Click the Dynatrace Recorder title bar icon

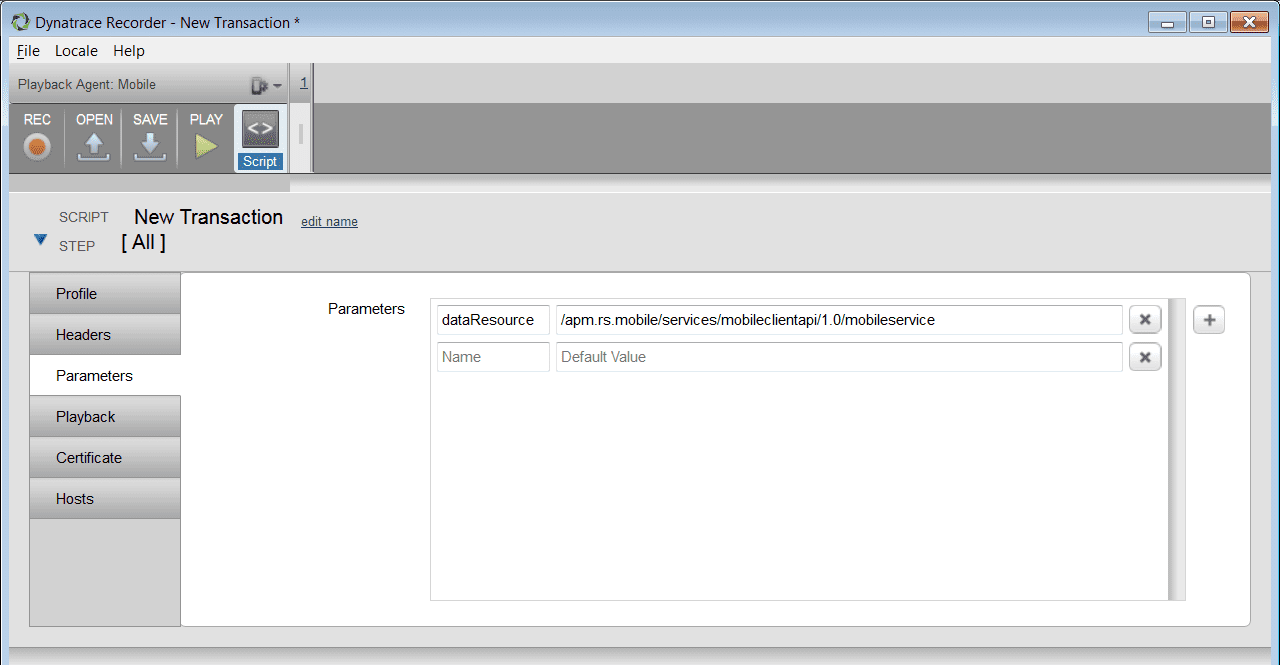(x=19, y=22)
